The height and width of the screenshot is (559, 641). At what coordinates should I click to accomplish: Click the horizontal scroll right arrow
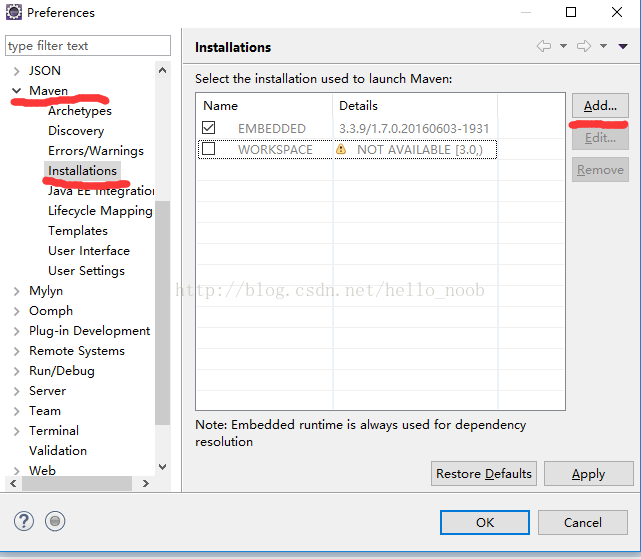[146, 483]
